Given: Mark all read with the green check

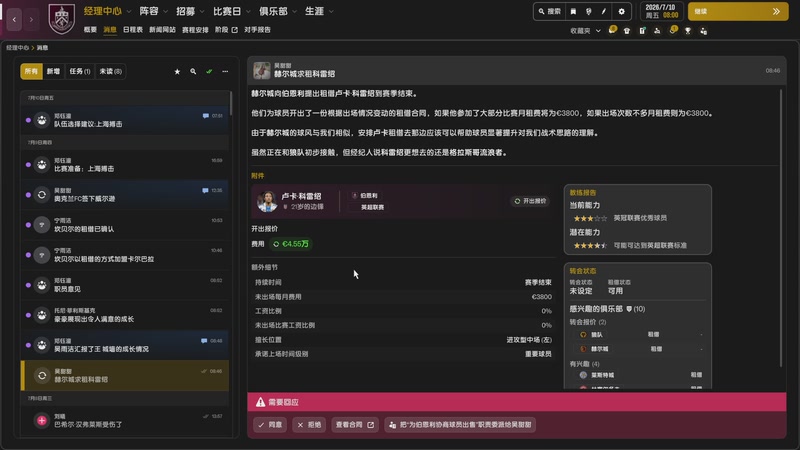Looking at the screenshot, I should 209,71.
